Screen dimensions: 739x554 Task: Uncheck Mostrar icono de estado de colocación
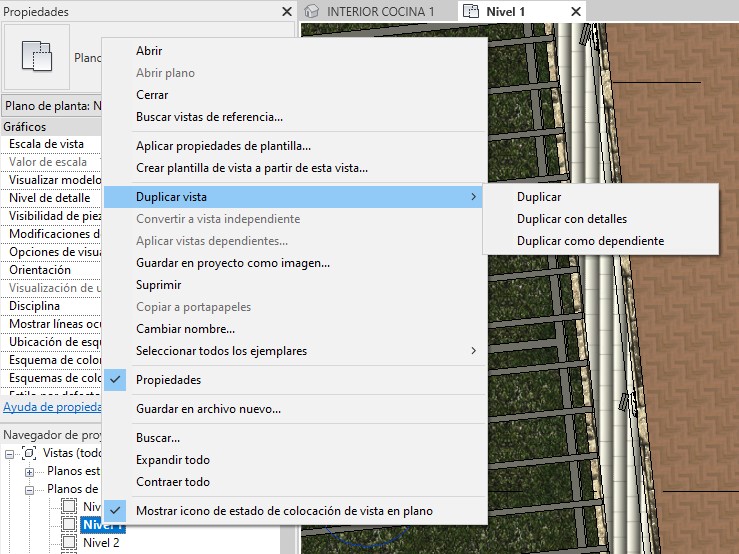tap(284, 511)
